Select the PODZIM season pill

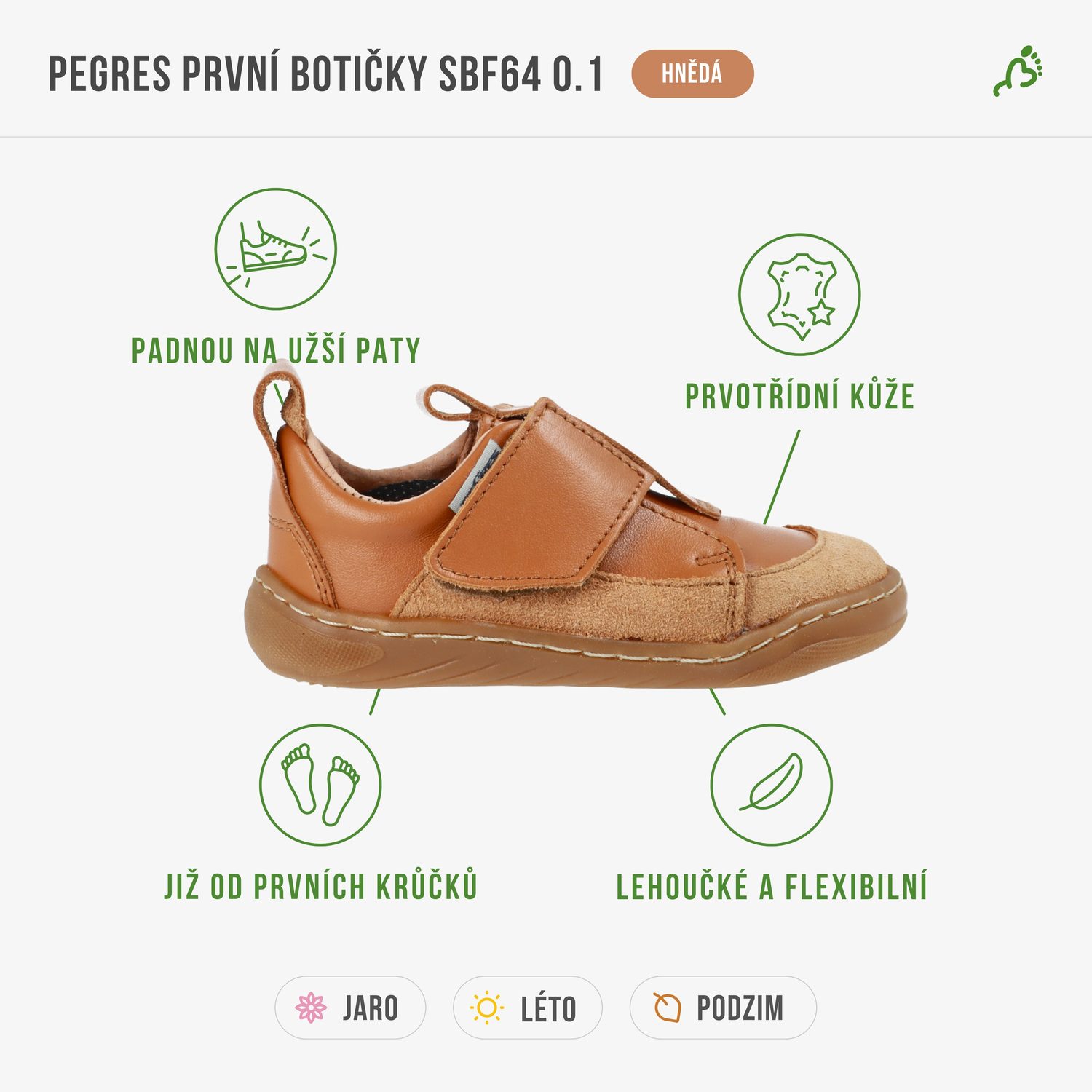tap(723, 1008)
